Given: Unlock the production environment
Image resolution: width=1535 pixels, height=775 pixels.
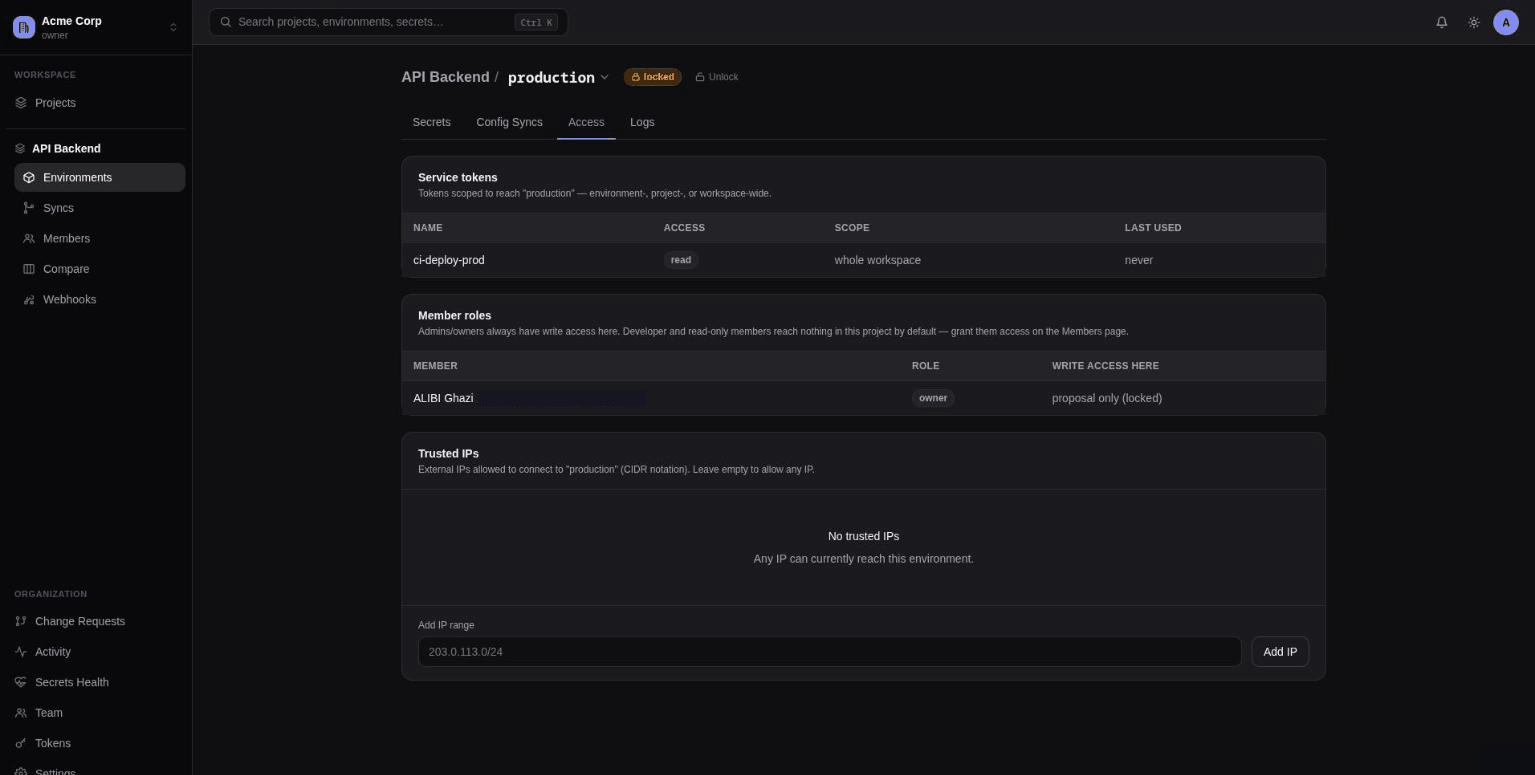Looking at the screenshot, I should (717, 77).
